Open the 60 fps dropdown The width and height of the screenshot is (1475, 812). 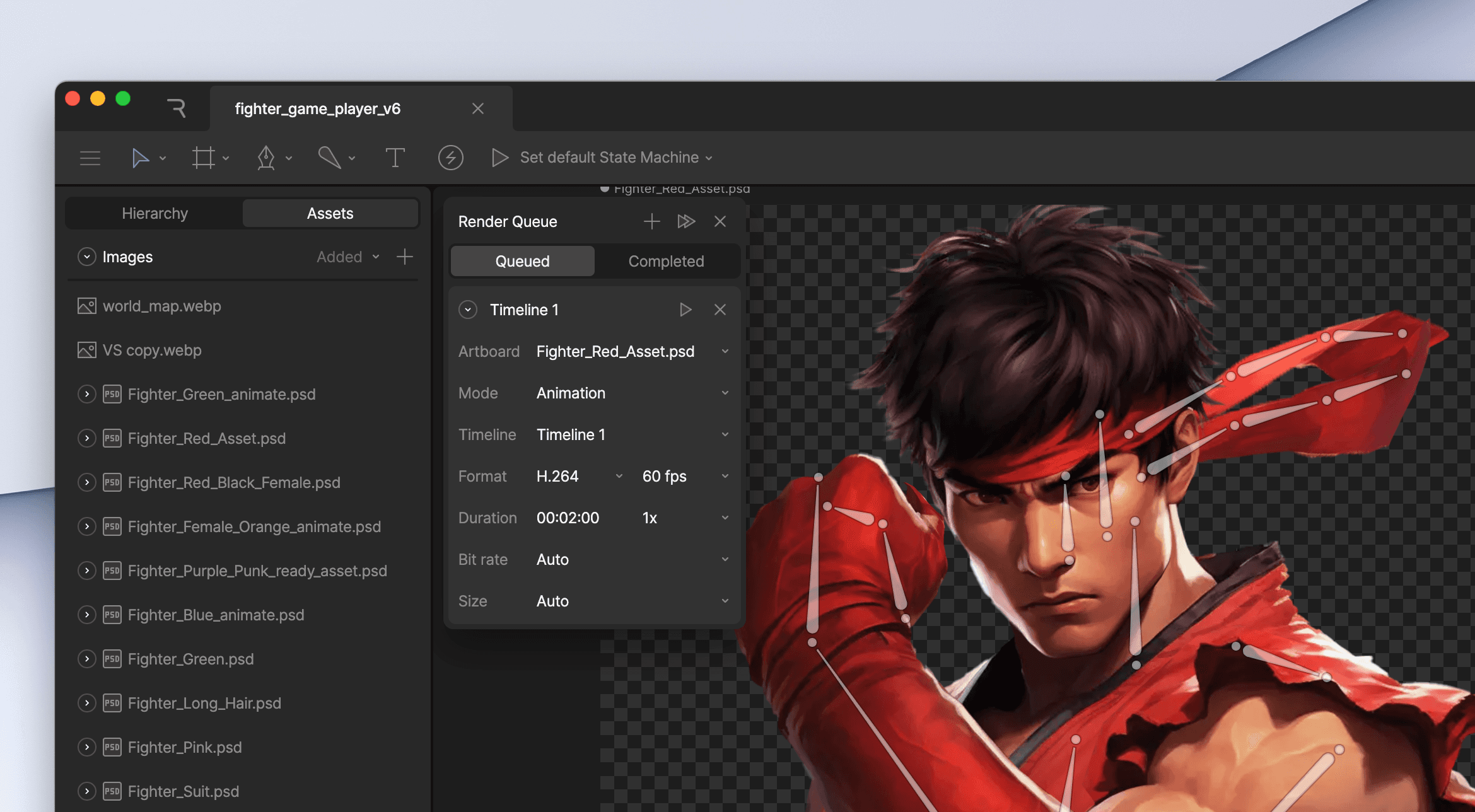click(685, 476)
